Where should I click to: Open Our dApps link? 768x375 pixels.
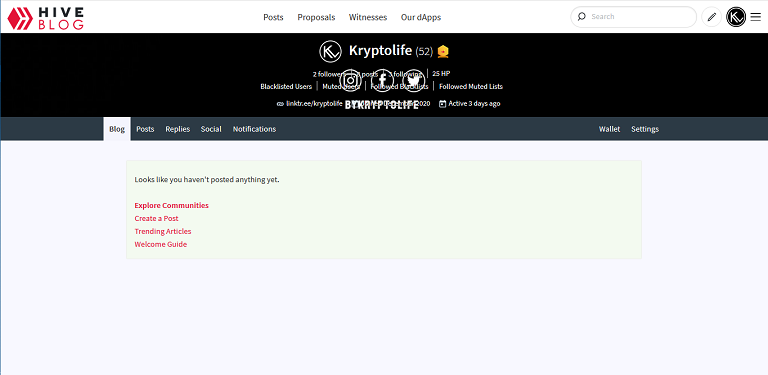421,17
